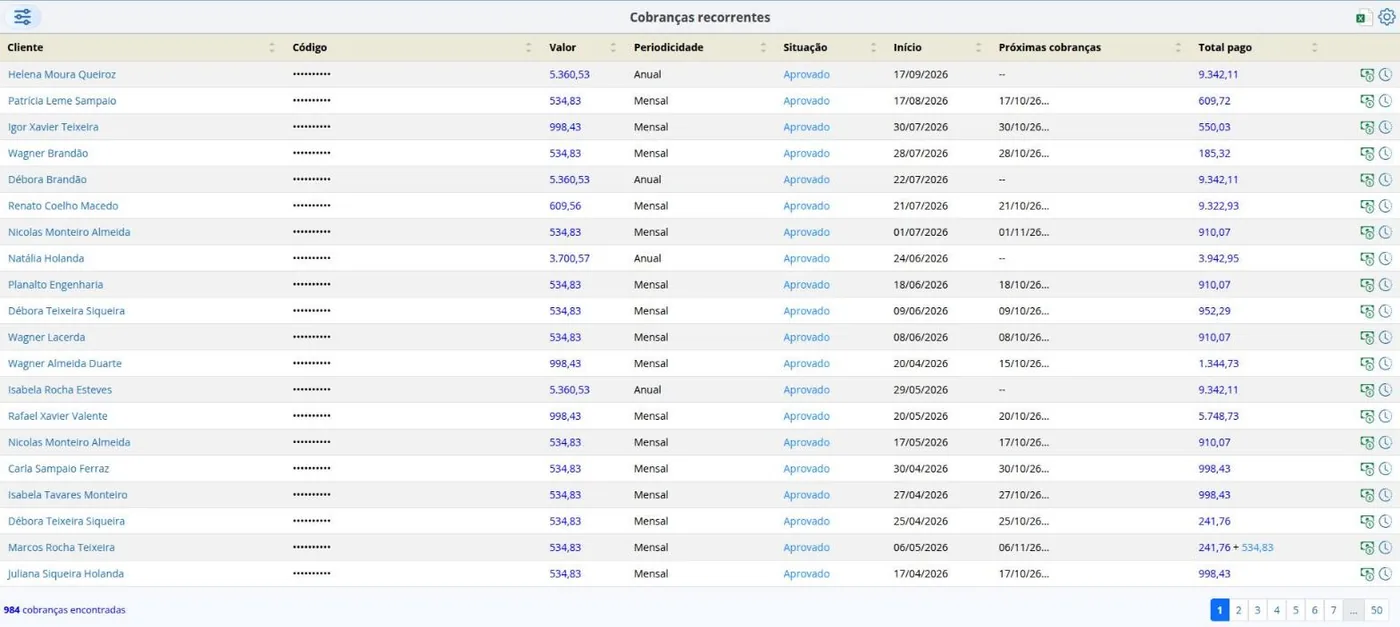The image size is (1400, 627).
Task: Show clock history for Igor Xavier Teixeira
Action: (1385, 127)
